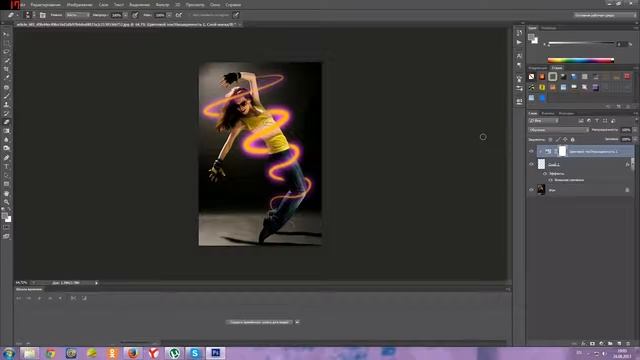Select the Spot Healing Brush tool

pyautogui.click(x=6, y=87)
